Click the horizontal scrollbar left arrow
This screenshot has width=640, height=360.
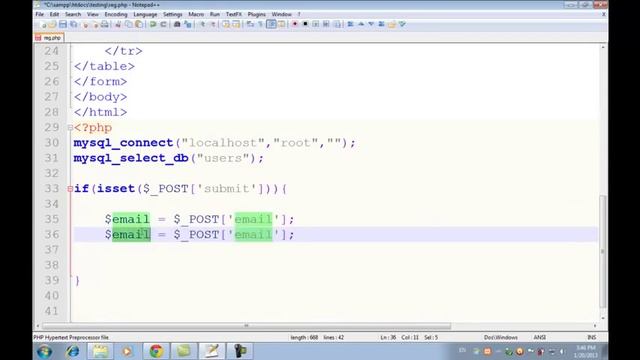[x=38, y=326]
